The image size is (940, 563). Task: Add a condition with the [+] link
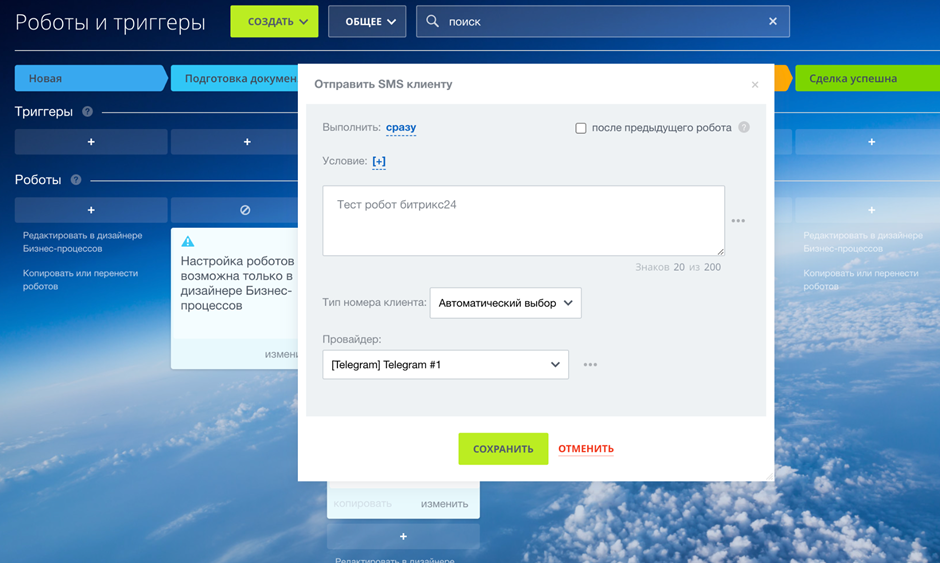(379, 161)
